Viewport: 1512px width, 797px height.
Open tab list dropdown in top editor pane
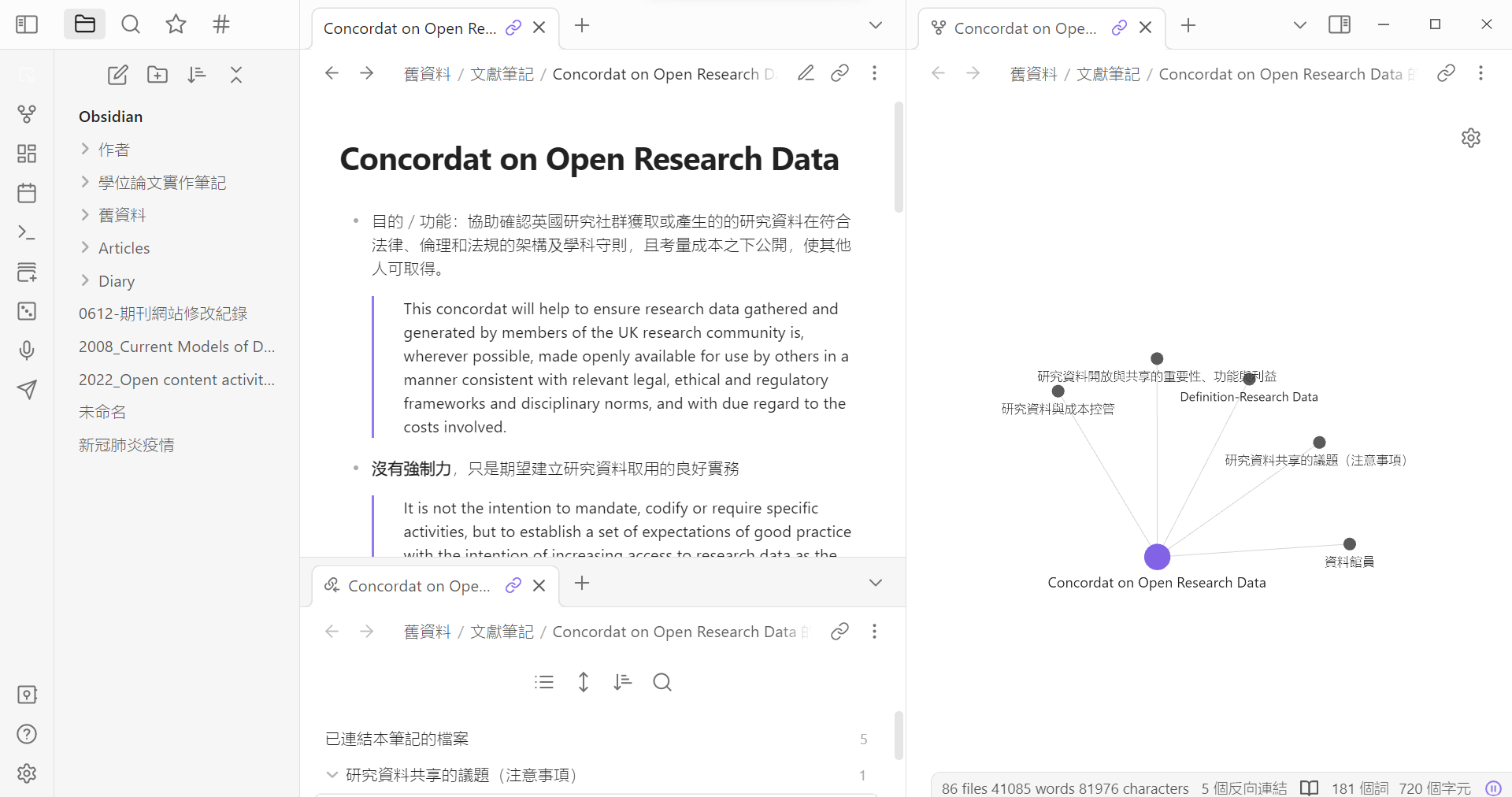coord(876,26)
